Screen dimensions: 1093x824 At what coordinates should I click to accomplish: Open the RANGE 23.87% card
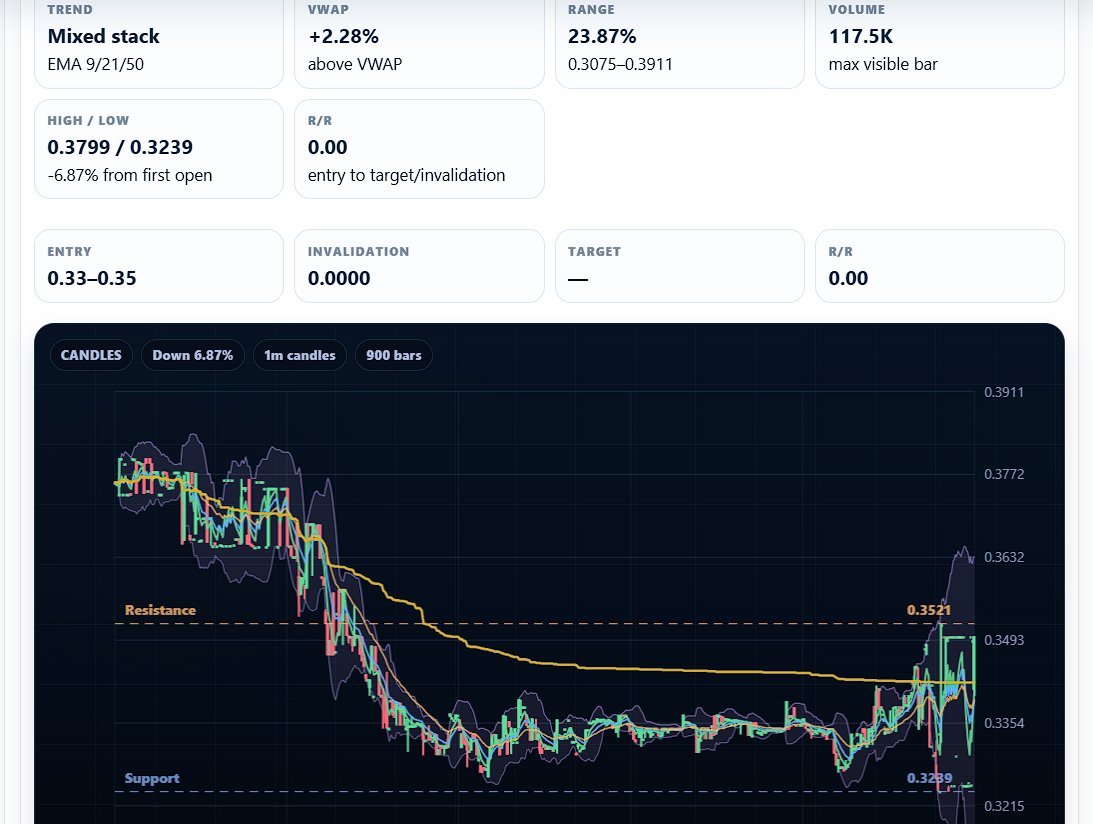[680, 42]
